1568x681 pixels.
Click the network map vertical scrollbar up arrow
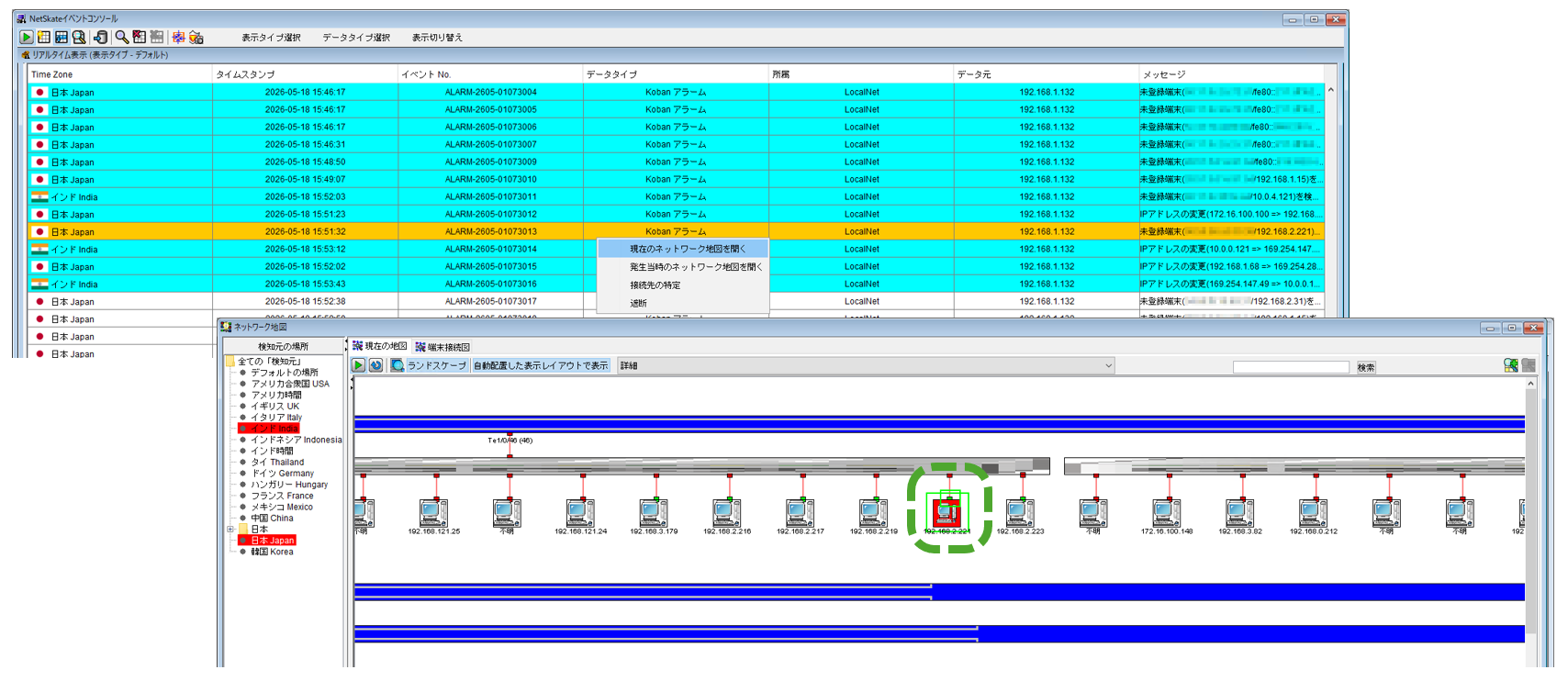click(x=1530, y=384)
